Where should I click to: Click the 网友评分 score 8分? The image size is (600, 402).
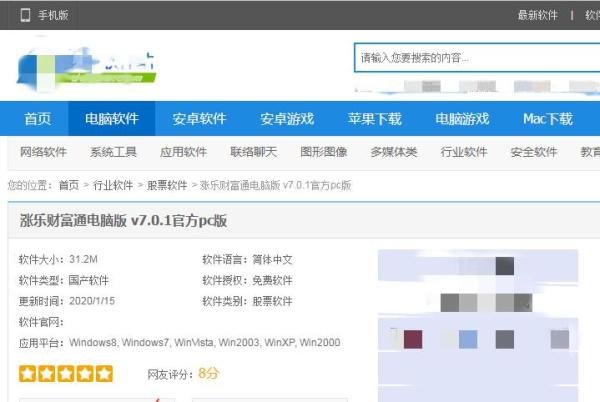(209, 373)
